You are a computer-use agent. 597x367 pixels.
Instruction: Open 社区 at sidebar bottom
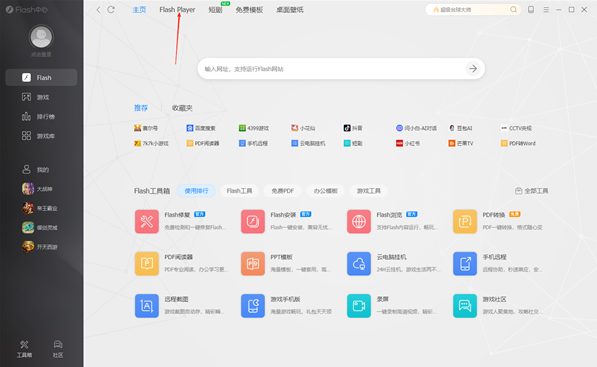coord(58,349)
